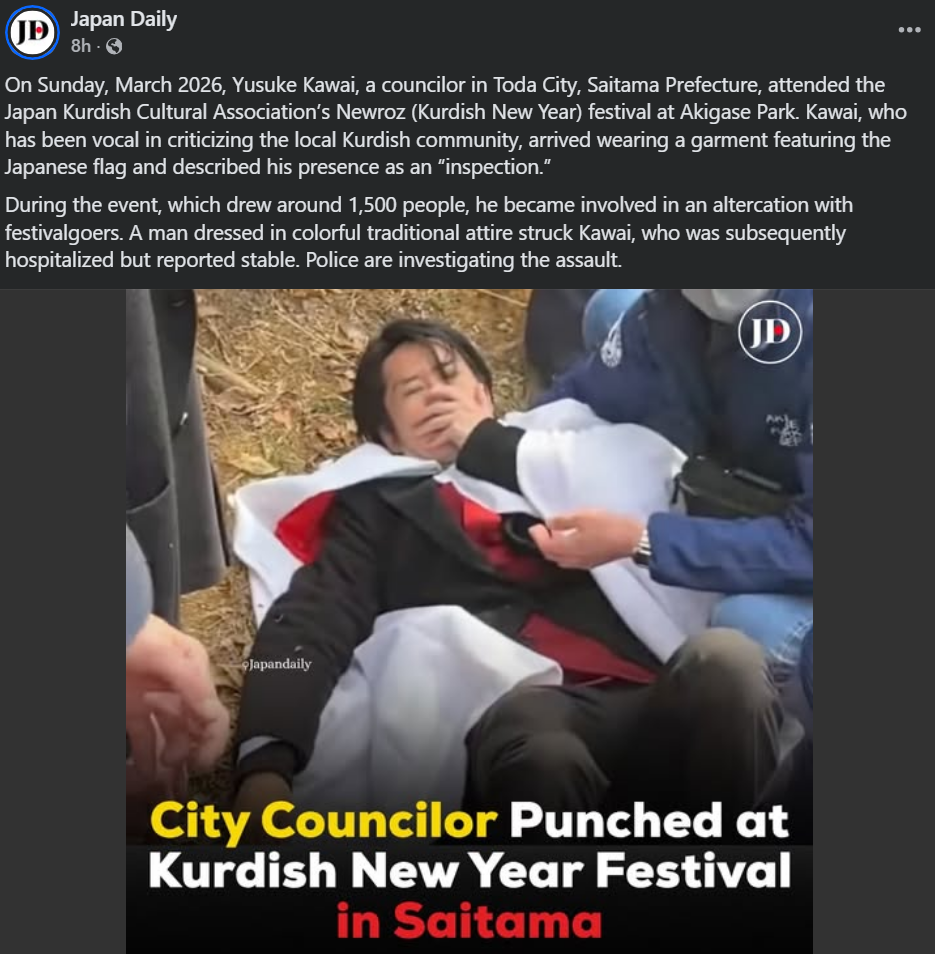Open the Japan Daily profile avatar
The height and width of the screenshot is (954, 935).
pos(32,32)
